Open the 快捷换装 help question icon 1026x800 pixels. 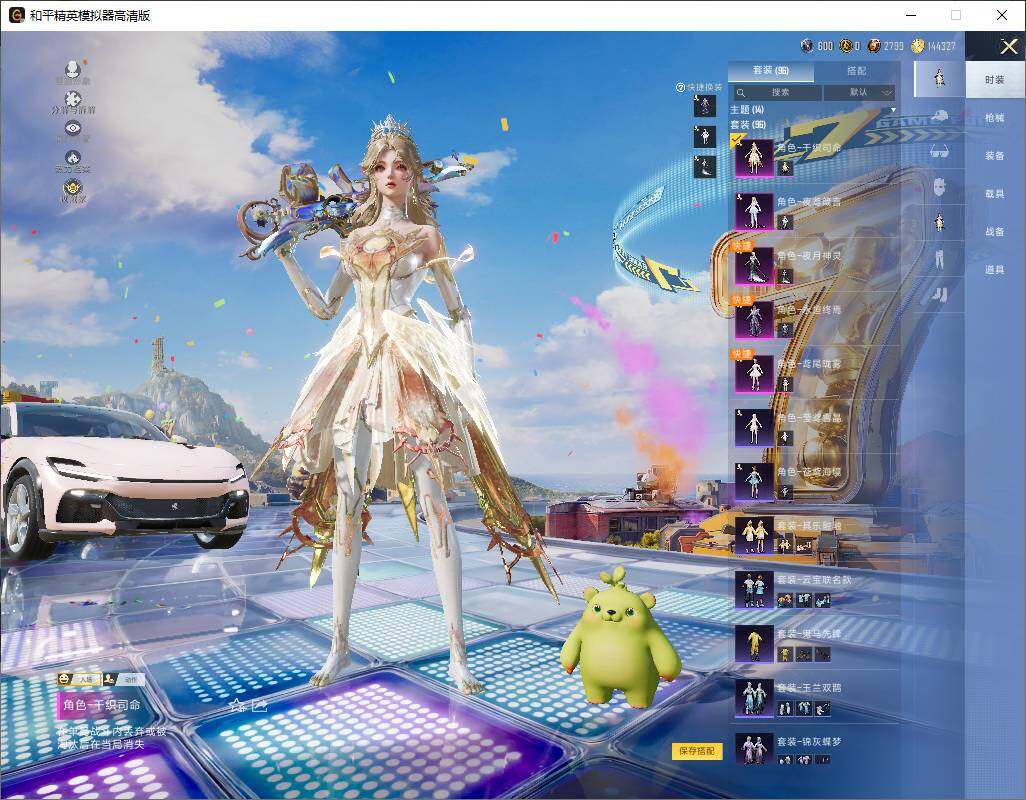(x=680, y=87)
